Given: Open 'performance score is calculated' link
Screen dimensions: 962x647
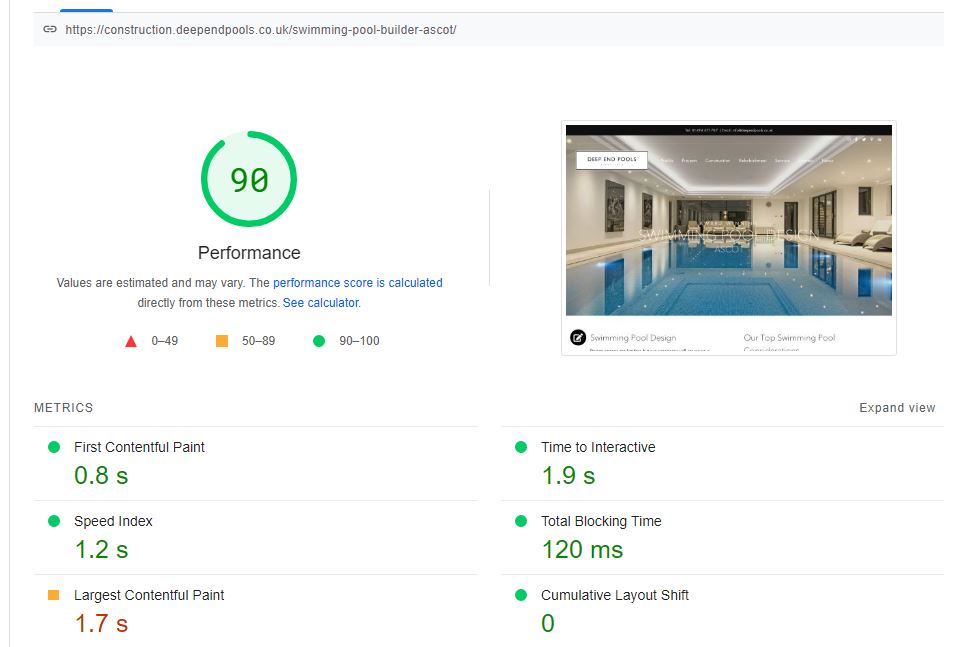Looking at the screenshot, I should (x=357, y=283).
